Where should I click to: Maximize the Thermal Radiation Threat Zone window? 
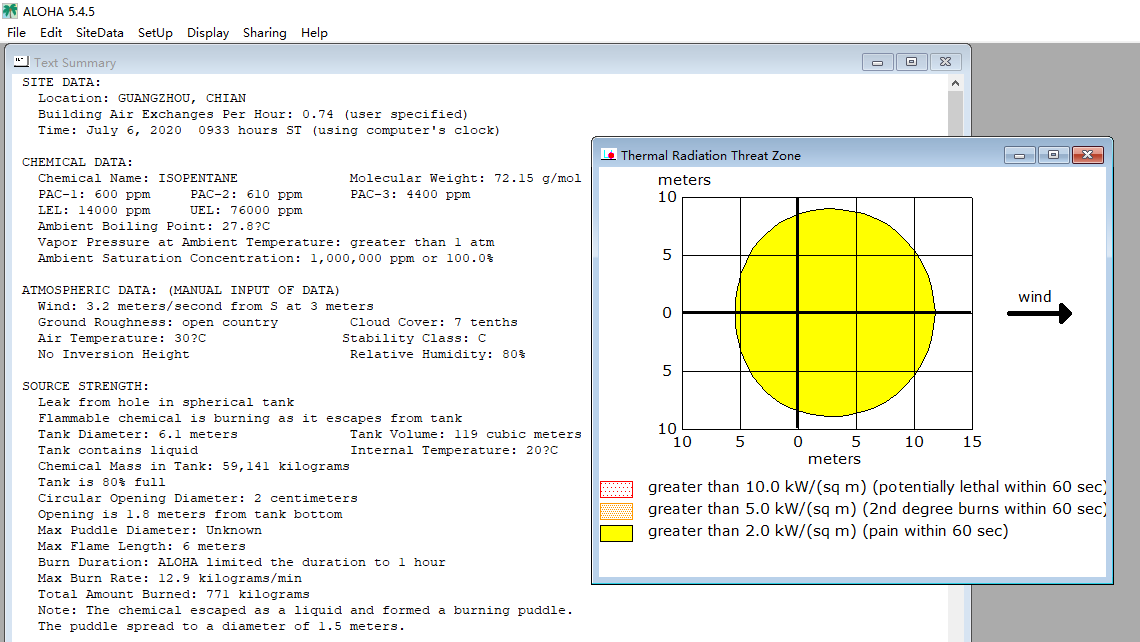1053,155
